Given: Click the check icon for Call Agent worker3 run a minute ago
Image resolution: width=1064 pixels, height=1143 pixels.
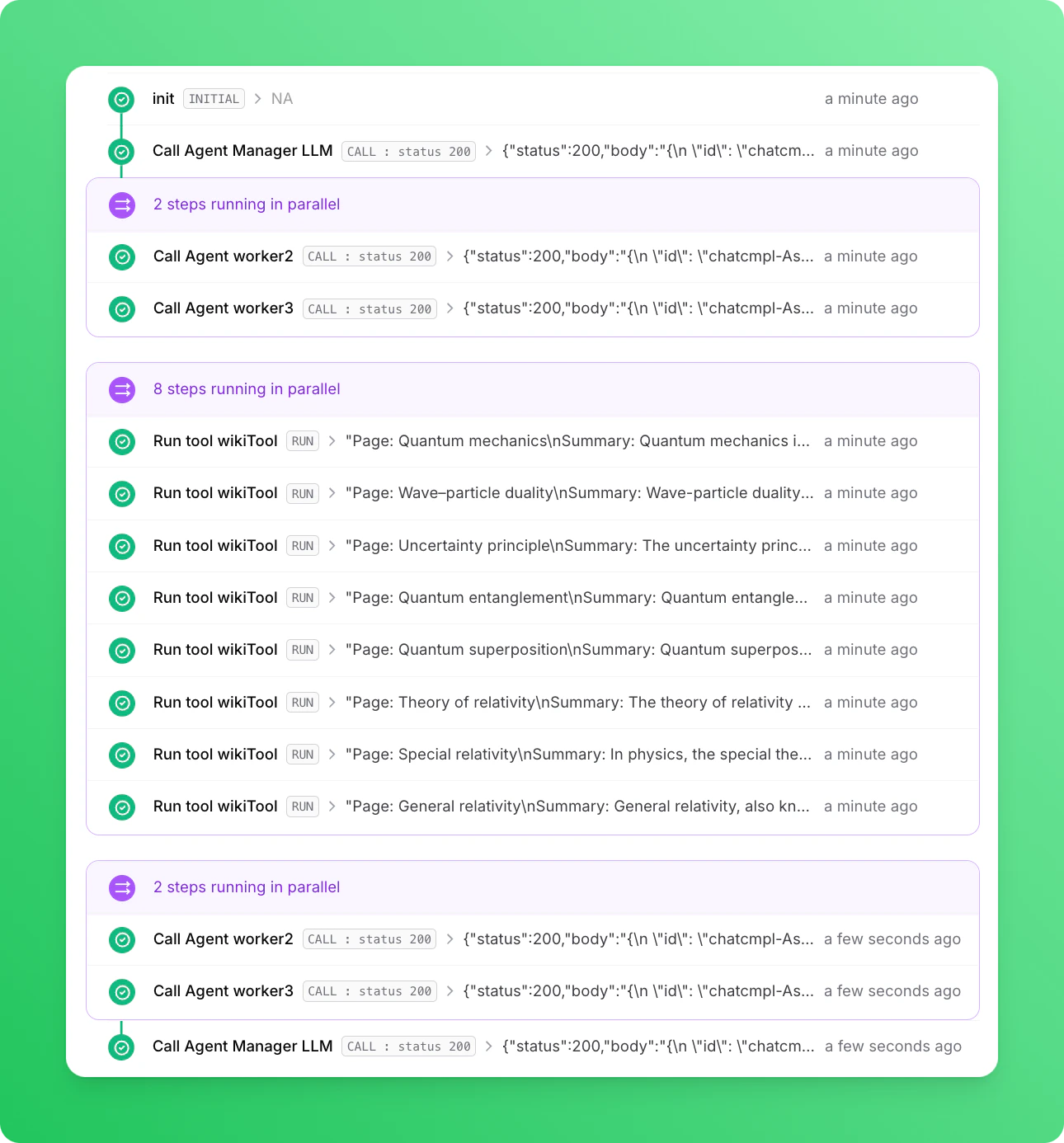Looking at the screenshot, I should click(x=122, y=309).
